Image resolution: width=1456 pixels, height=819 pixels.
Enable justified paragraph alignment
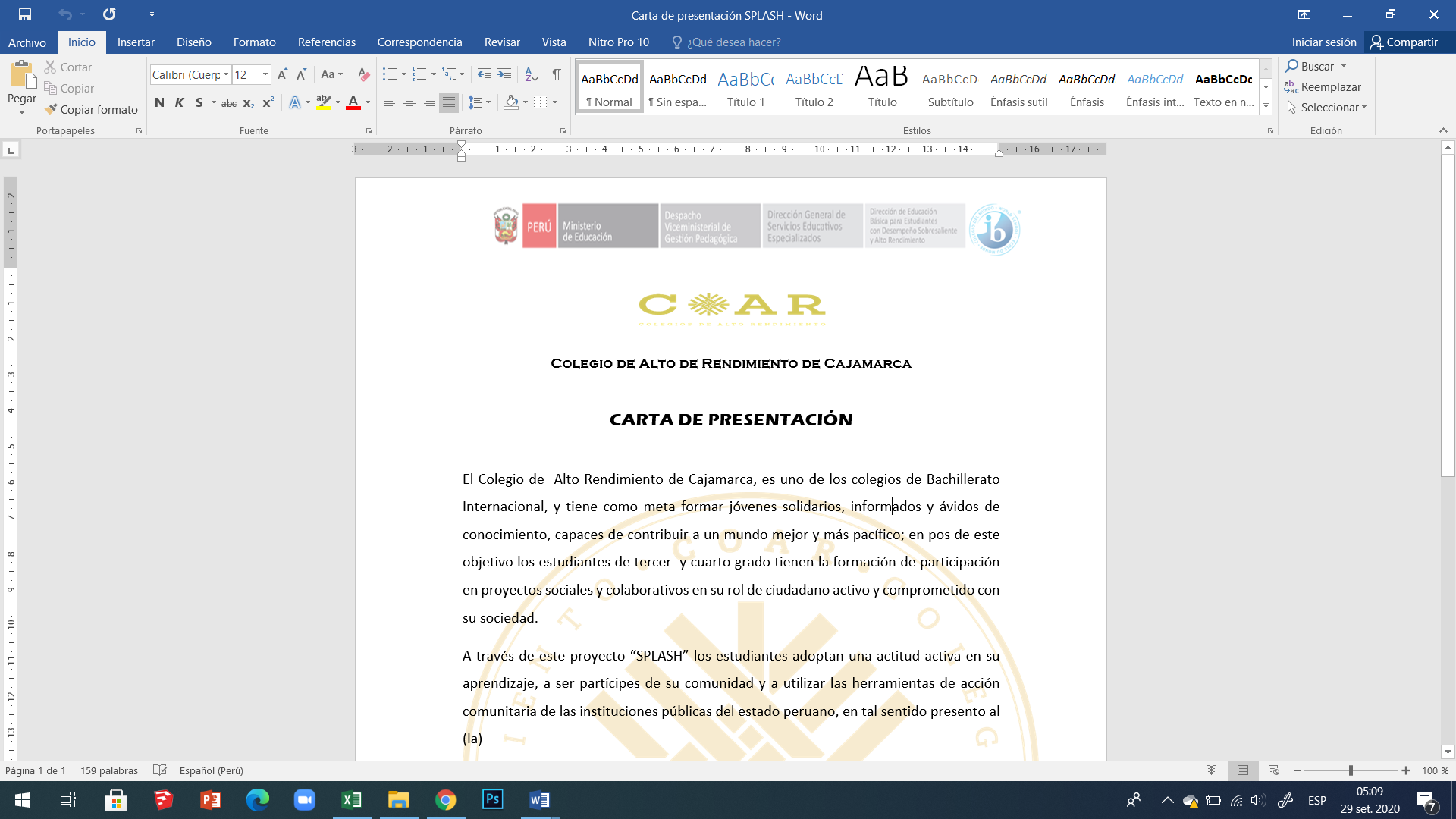[449, 102]
